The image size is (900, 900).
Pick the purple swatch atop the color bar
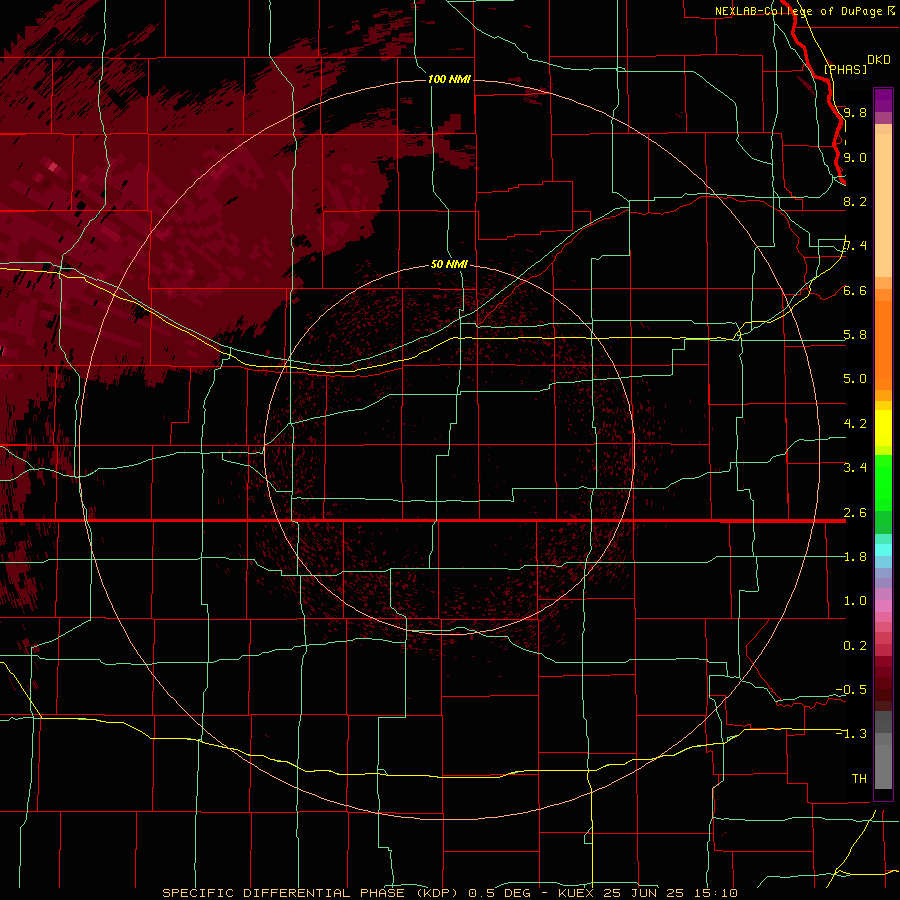[x=883, y=100]
